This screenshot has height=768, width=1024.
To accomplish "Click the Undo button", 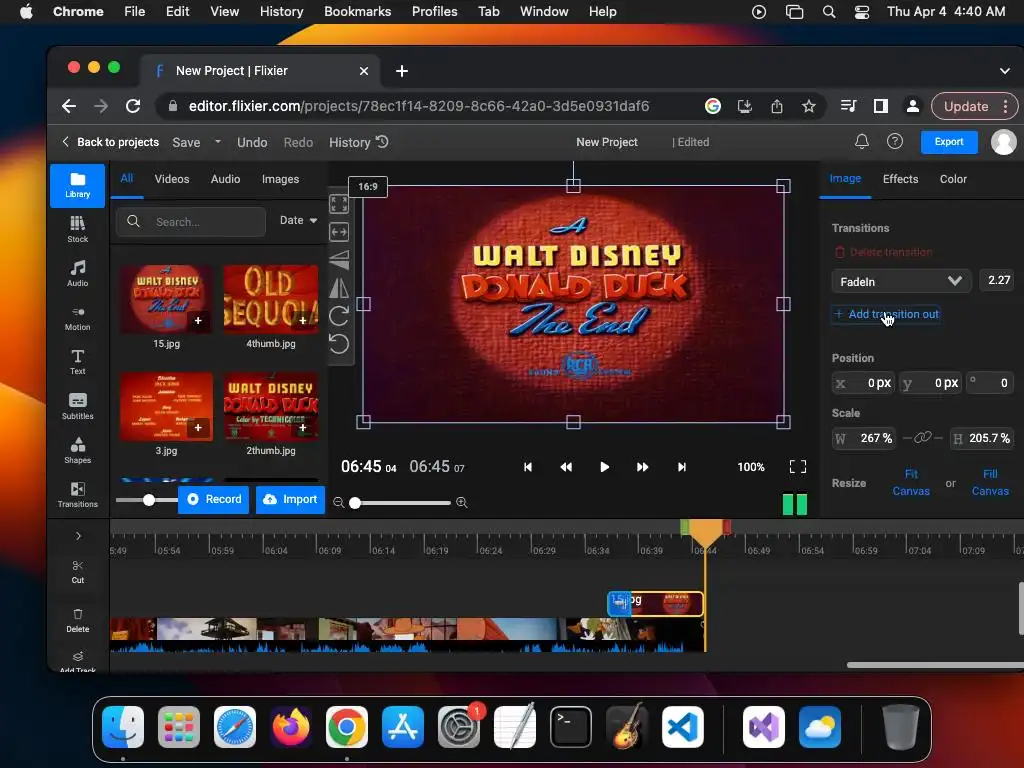I will click(252, 142).
